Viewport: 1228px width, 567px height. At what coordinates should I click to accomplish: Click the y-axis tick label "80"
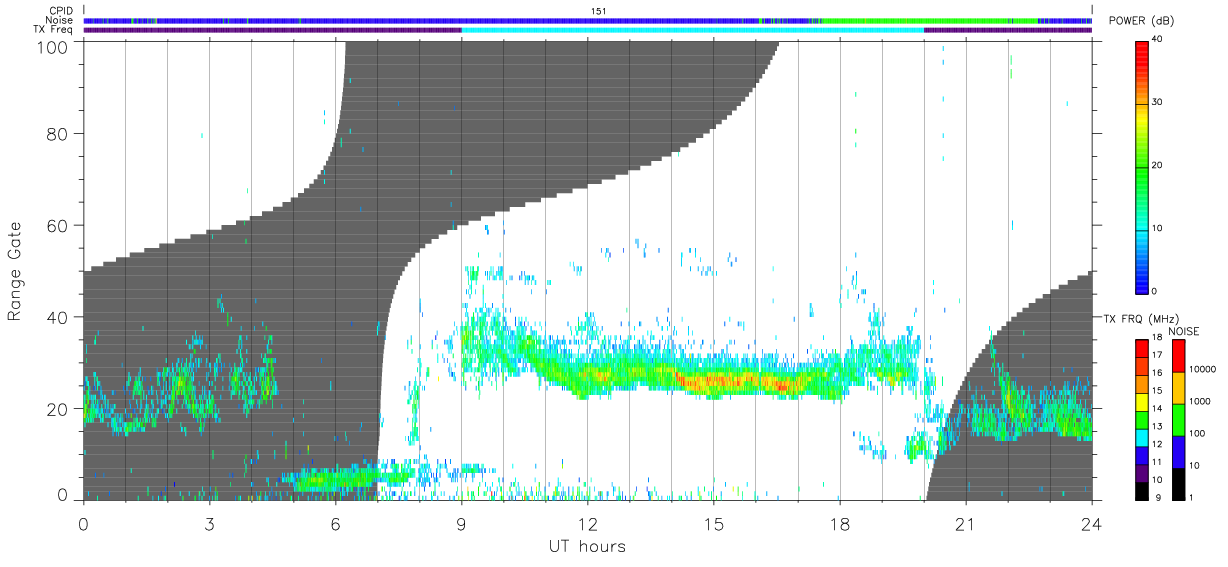[x=58, y=134]
